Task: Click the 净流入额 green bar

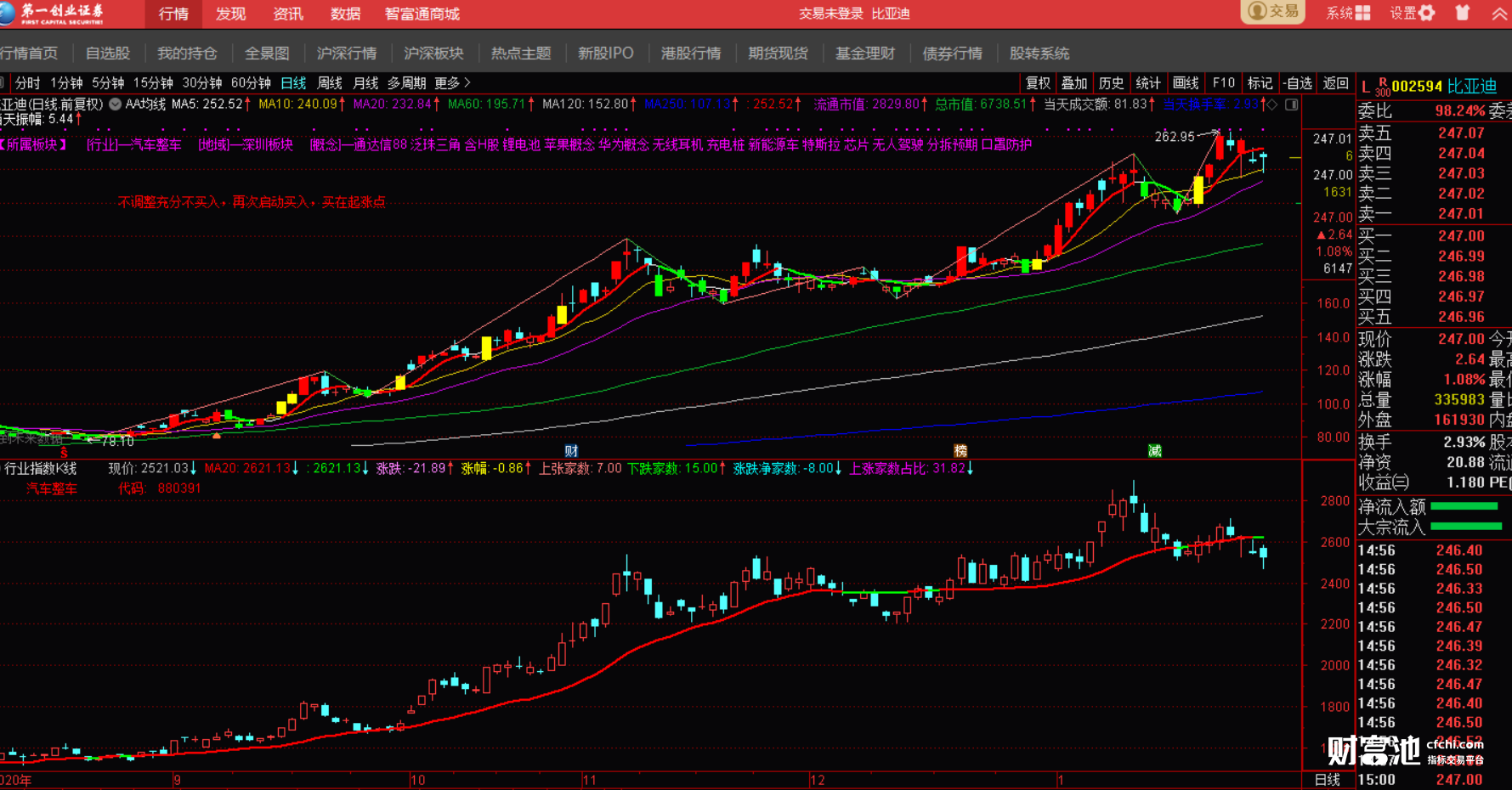Action: [1464, 506]
